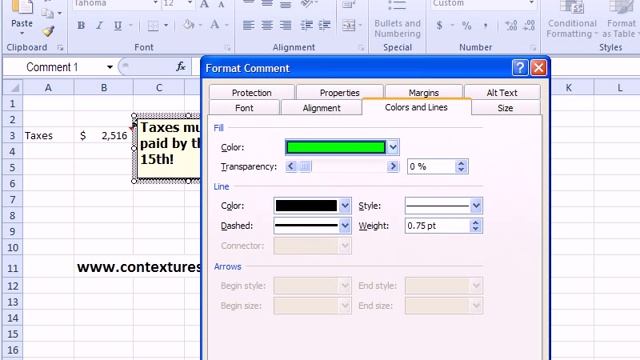640x360 pixels.
Task: Click the Insert Function fx icon
Action: (181, 67)
